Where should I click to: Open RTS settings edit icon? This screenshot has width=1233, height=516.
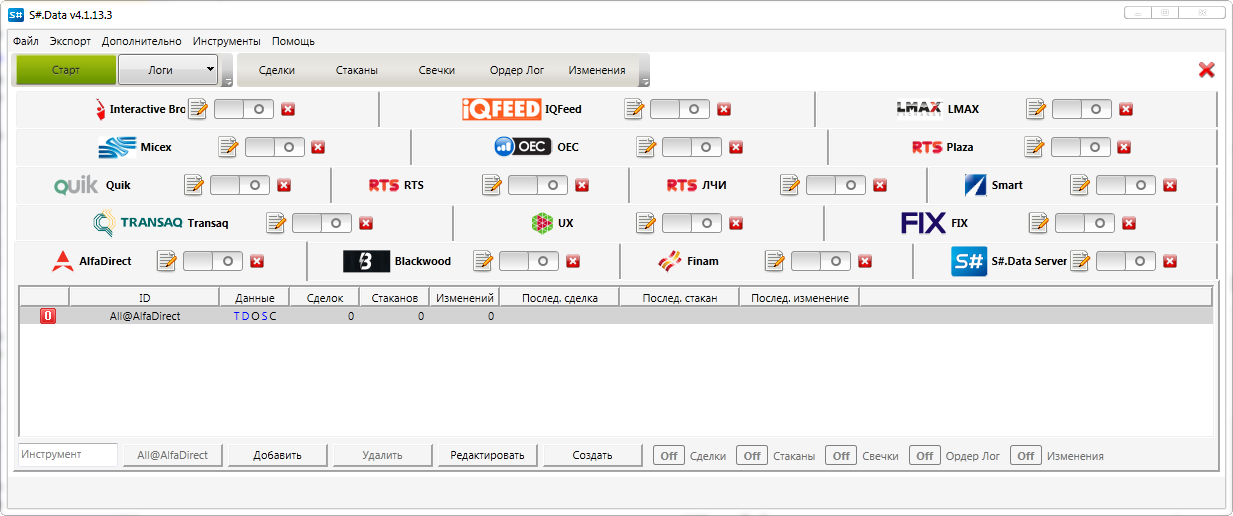(492, 185)
